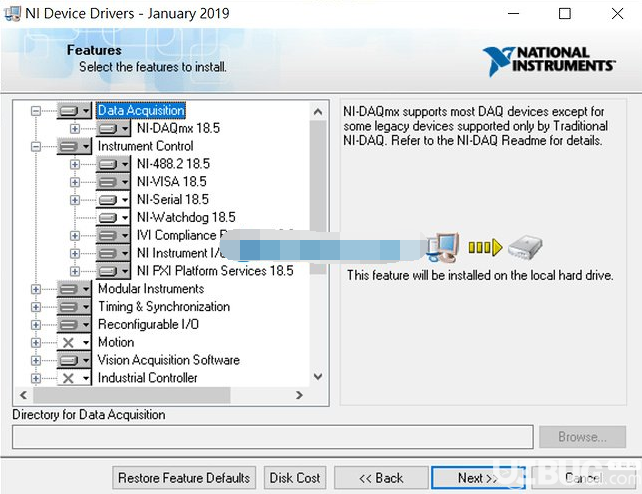Select the Reconfigurable I/O feature

click(x=148, y=325)
